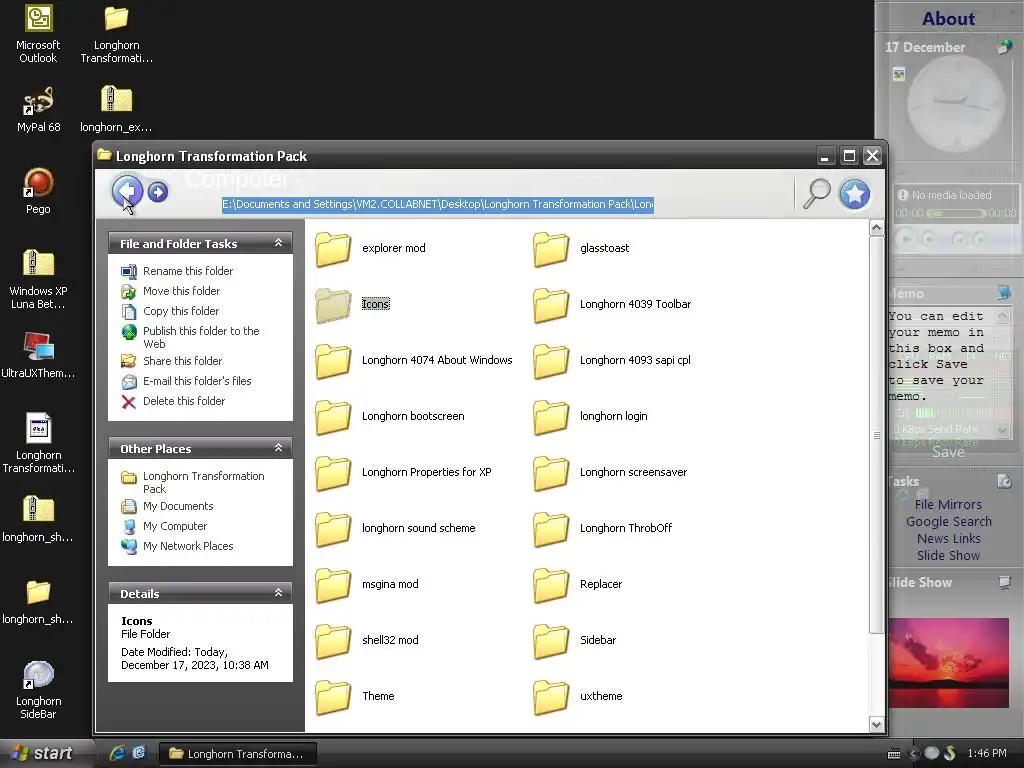The width and height of the screenshot is (1024, 768).
Task: Click E-mail this folder's files
Action: click(x=186, y=381)
